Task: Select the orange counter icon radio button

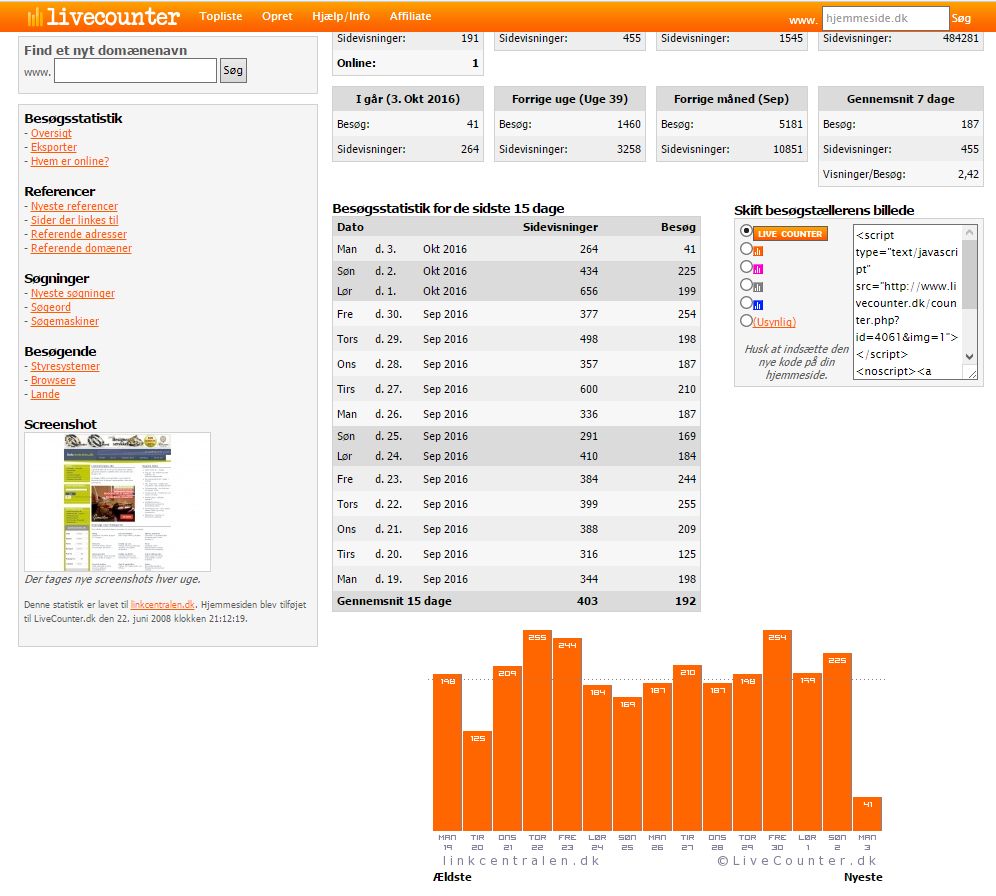Action: tap(746, 249)
